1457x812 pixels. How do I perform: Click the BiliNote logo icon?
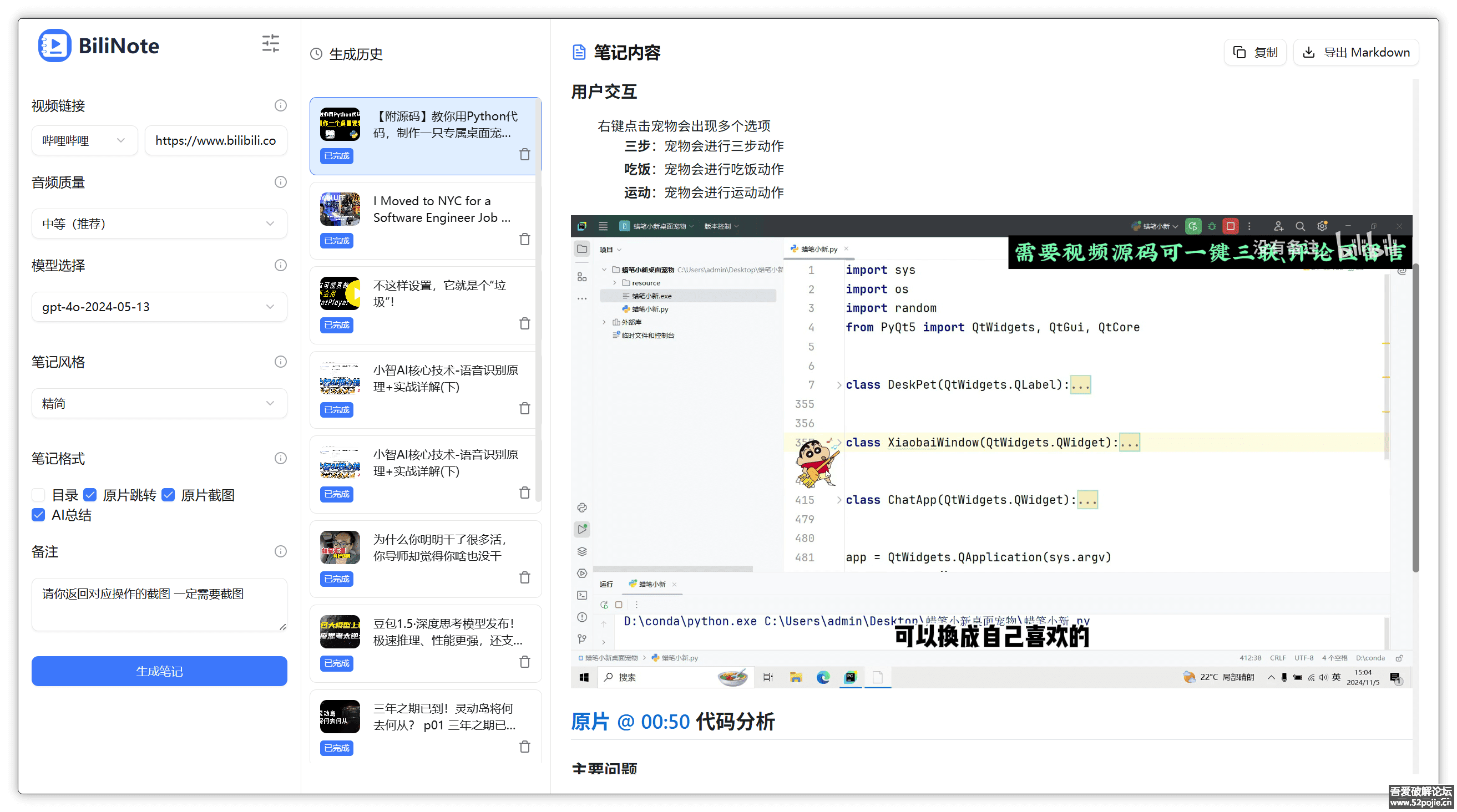pos(54,45)
